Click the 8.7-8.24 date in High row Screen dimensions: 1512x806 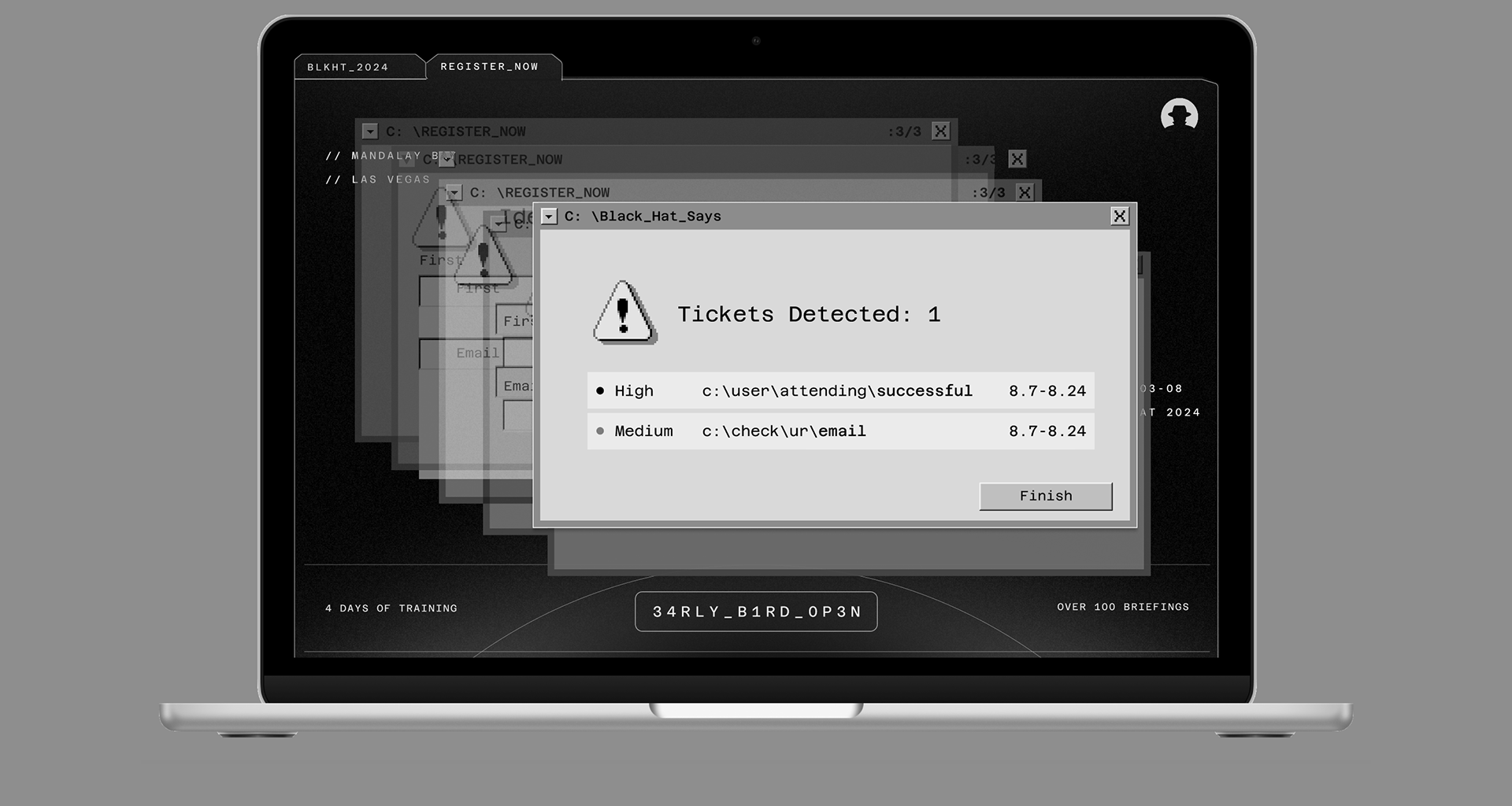point(1047,390)
